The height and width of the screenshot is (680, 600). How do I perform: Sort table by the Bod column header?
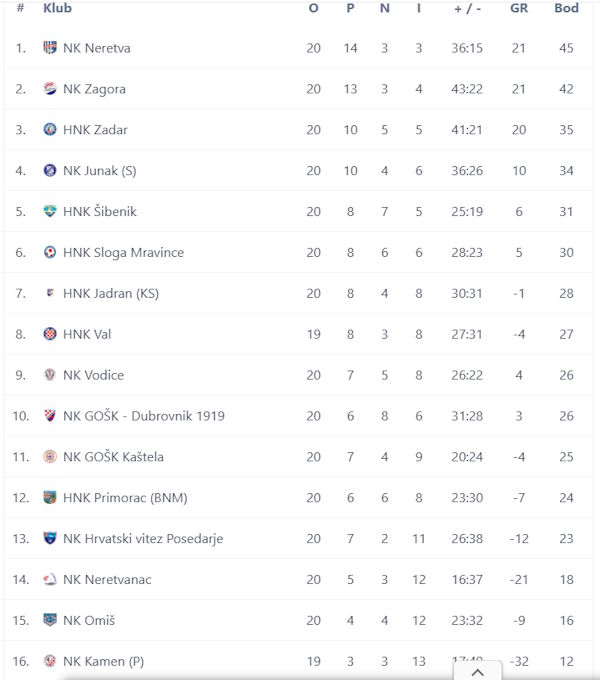pos(566,9)
